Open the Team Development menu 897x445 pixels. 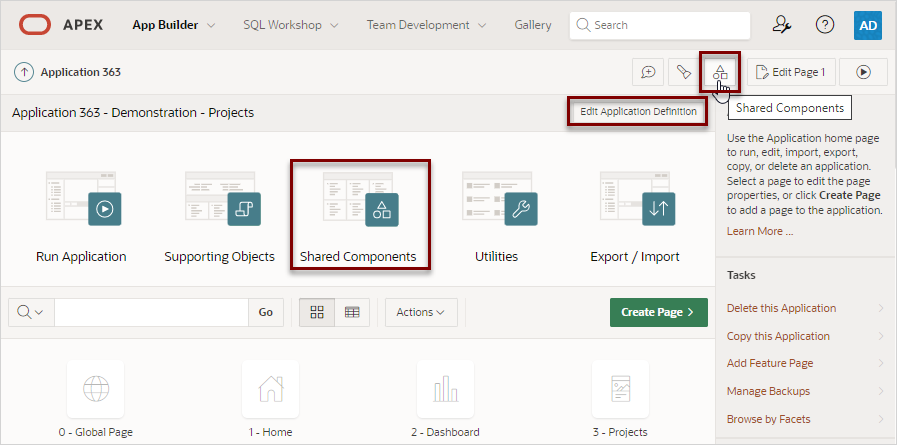pyautogui.click(x=426, y=25)
